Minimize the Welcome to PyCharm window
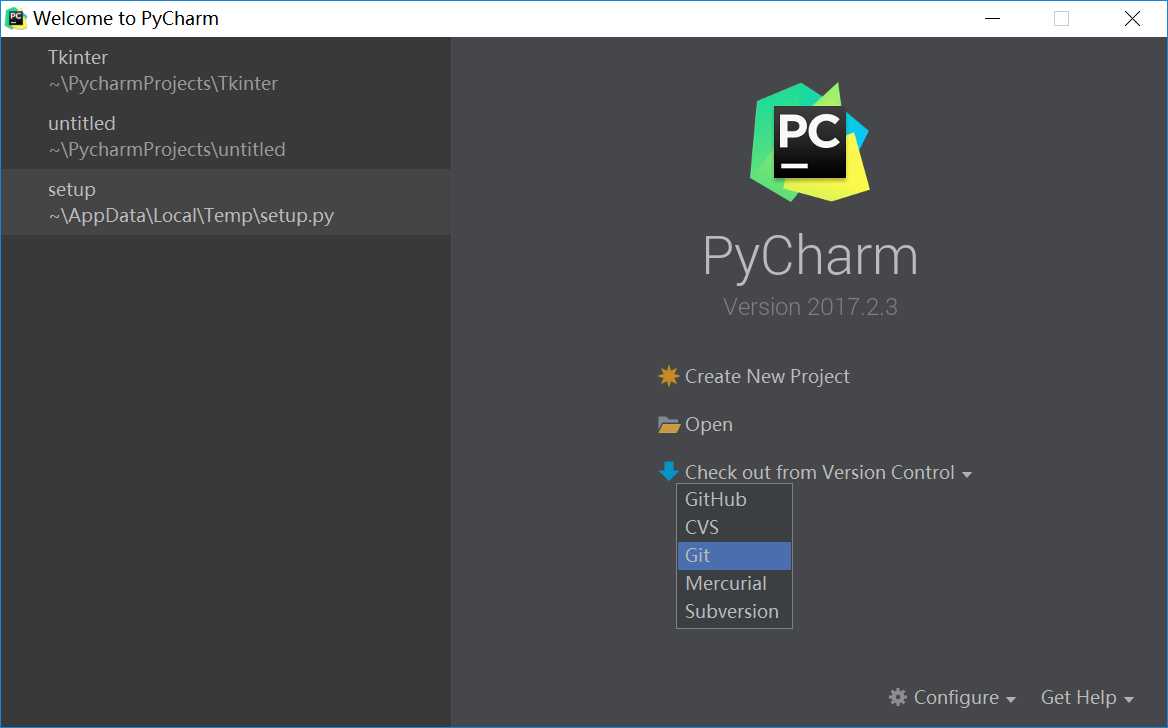The image size is (1168, 728). tap(992, 19)
